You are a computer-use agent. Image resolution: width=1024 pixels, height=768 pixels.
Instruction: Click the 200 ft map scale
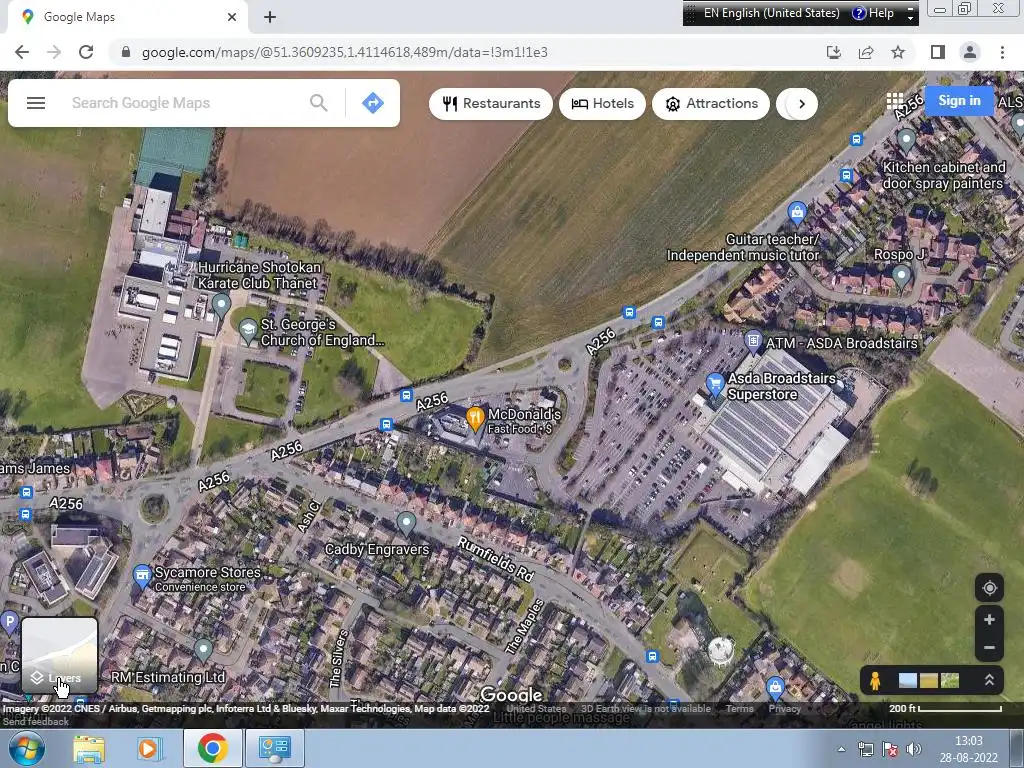[x=945, y=709]
